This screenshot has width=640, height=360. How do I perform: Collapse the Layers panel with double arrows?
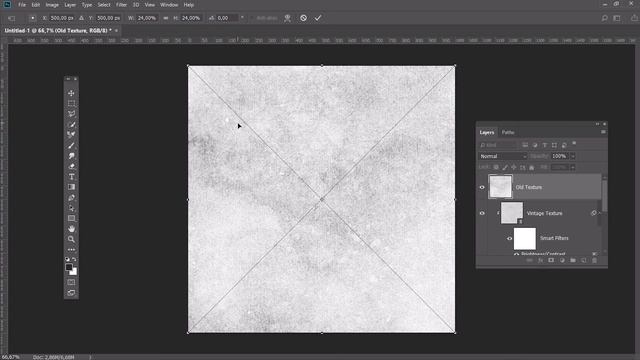[598, 124]
